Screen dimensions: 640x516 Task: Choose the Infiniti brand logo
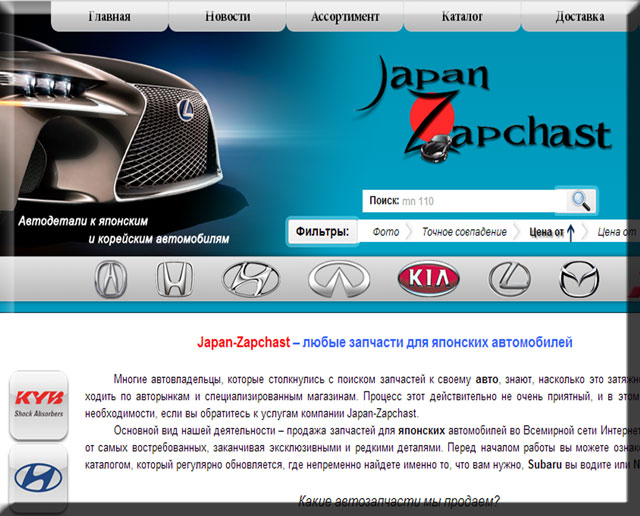point(339,278)
